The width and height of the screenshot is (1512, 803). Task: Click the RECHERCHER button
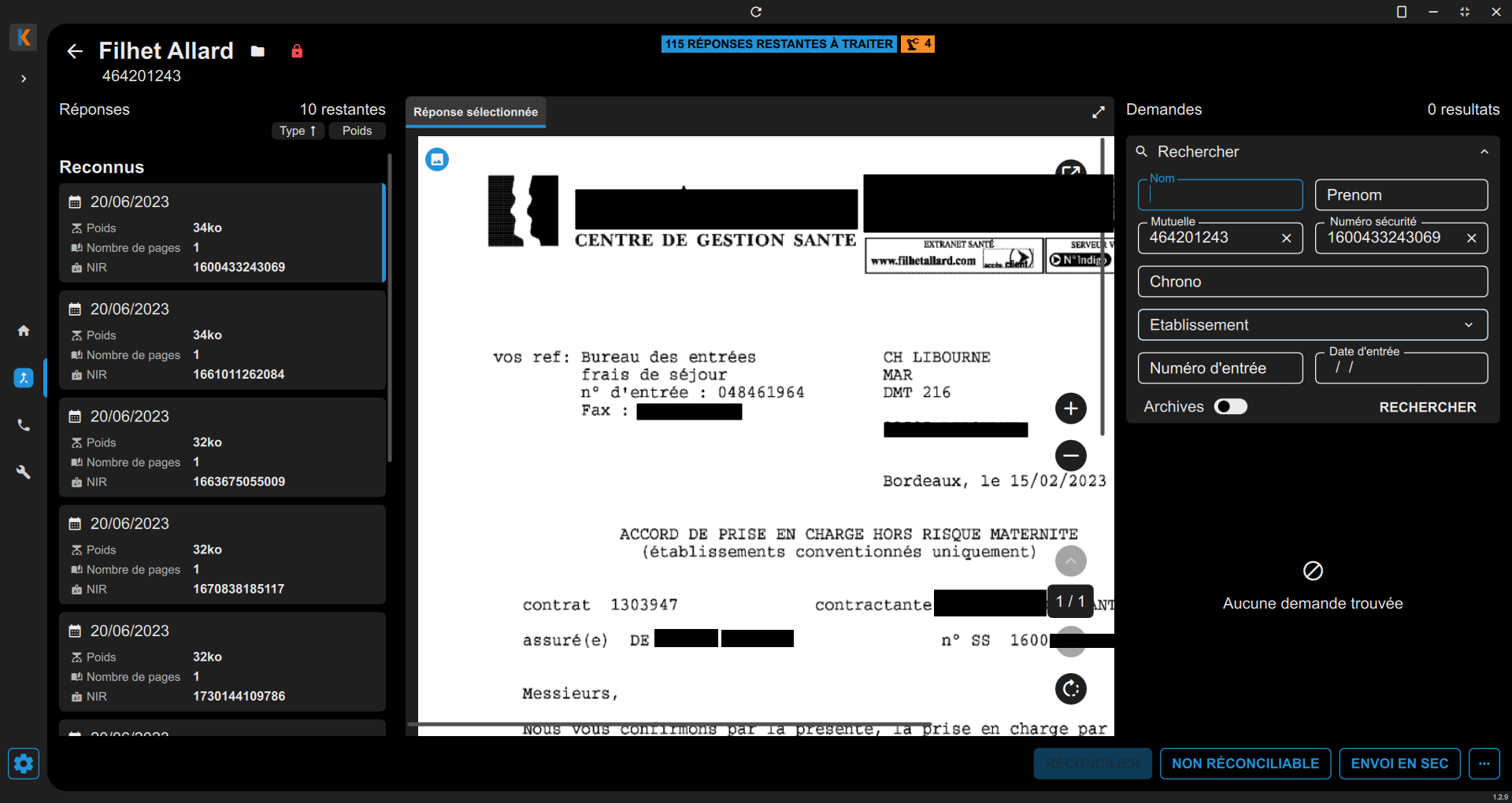coord(1427,407)
